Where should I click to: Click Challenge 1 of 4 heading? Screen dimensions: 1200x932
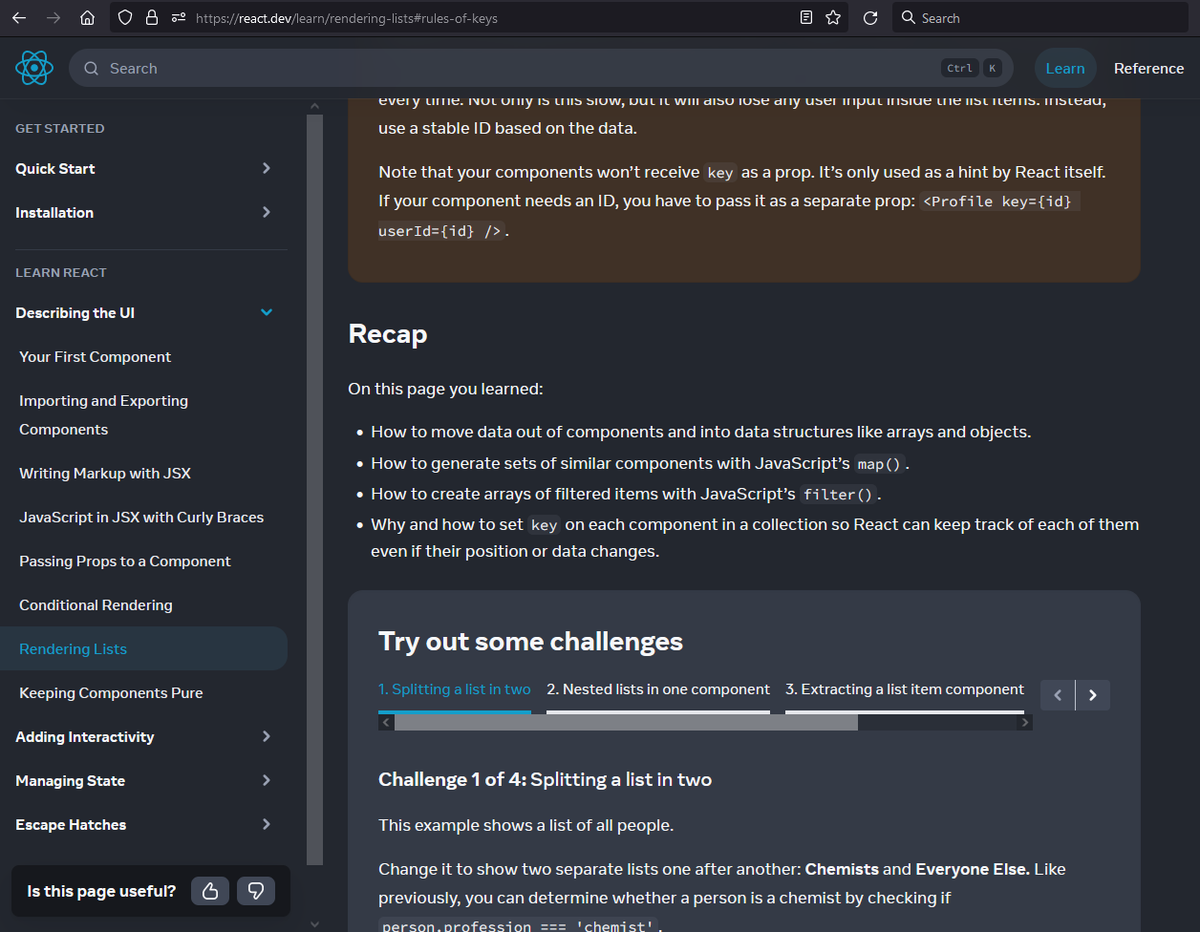coord(545,779)
